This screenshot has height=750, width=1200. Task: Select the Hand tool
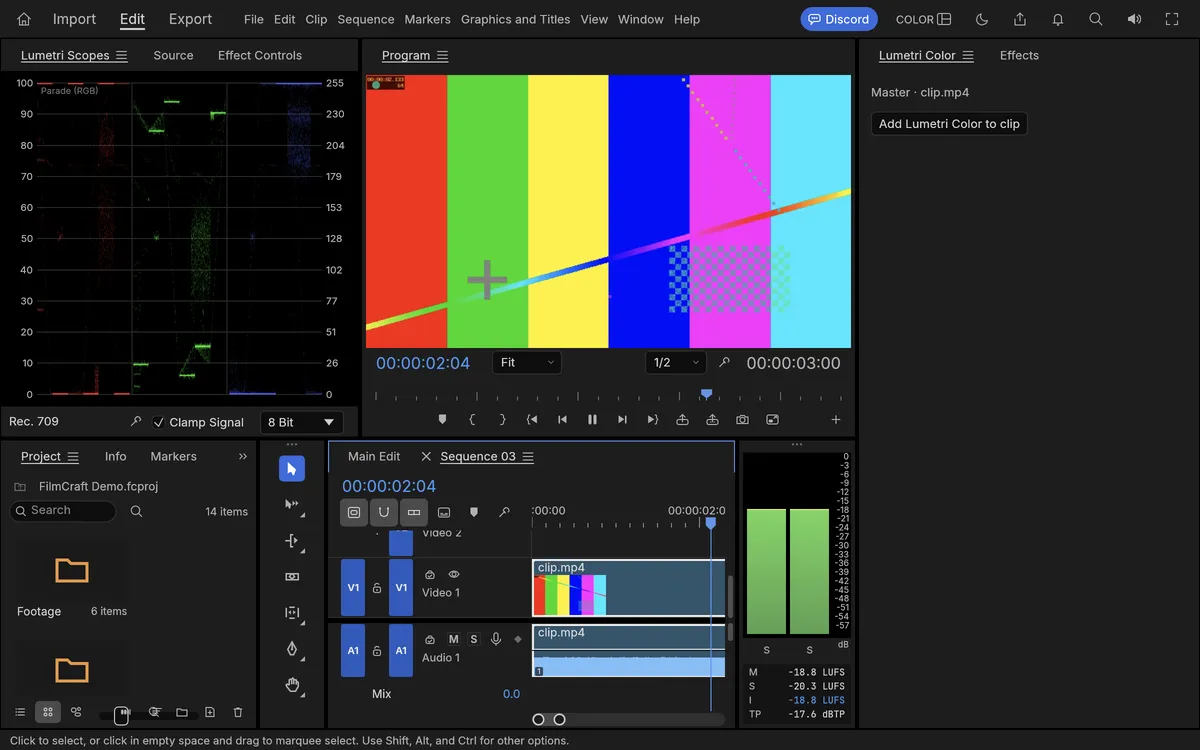[x=292, y=685]
